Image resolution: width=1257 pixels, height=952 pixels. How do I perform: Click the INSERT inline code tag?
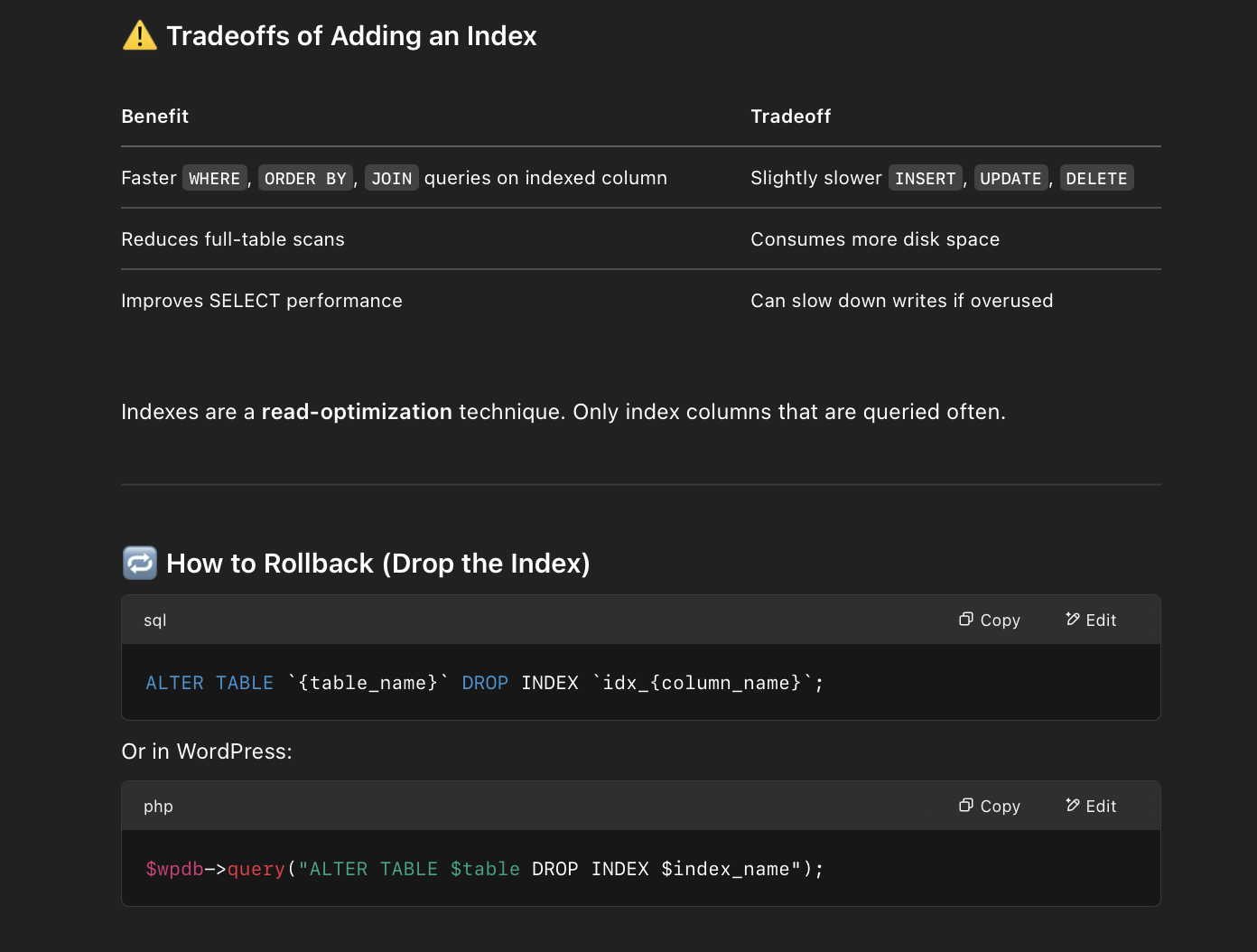tap(926, 178)
